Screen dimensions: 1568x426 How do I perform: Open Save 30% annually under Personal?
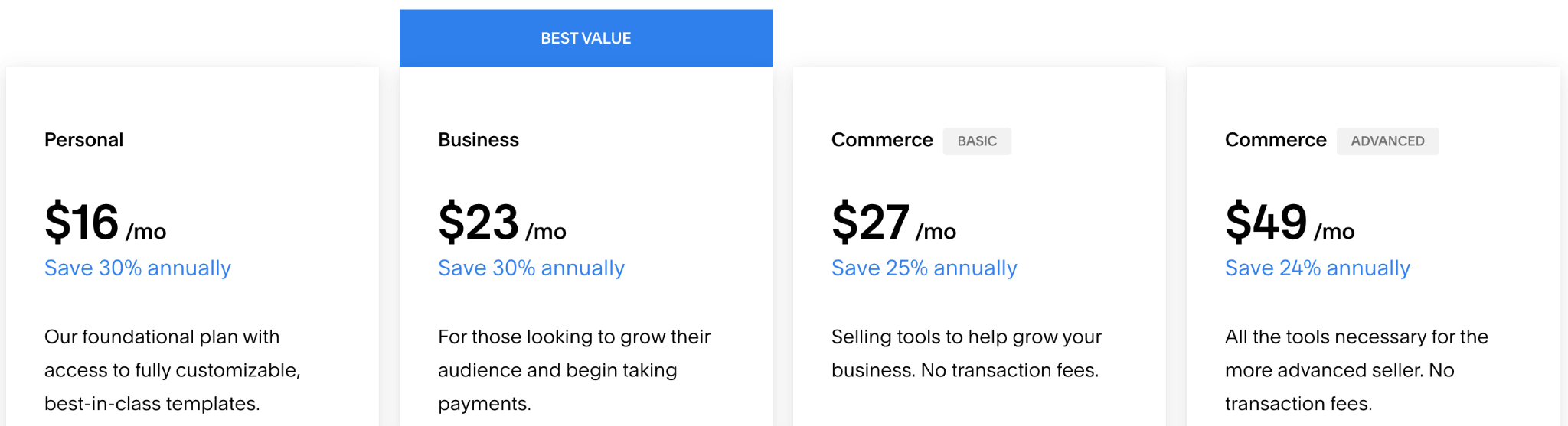coord(138,268)
